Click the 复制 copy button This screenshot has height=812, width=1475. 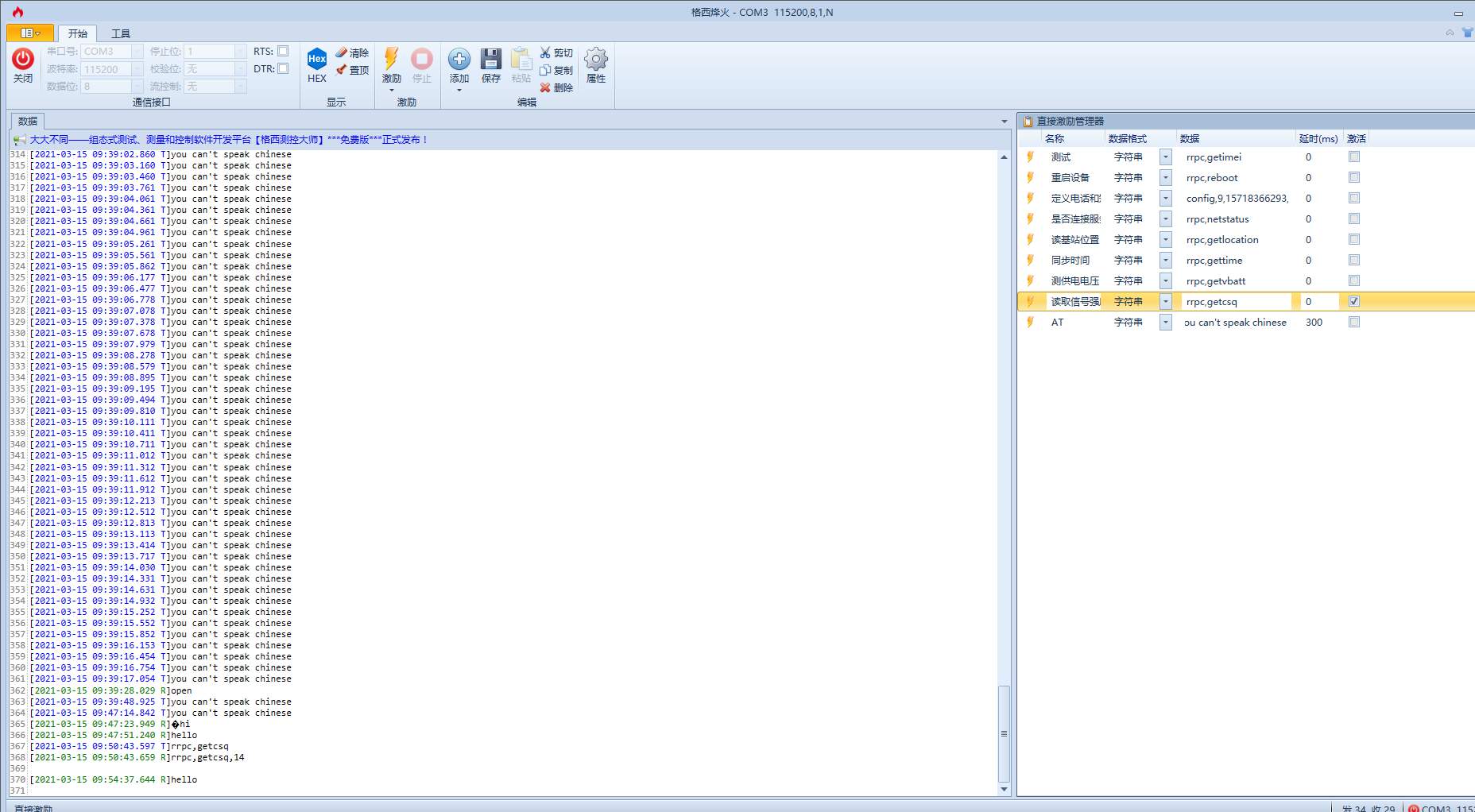(556, 70)
